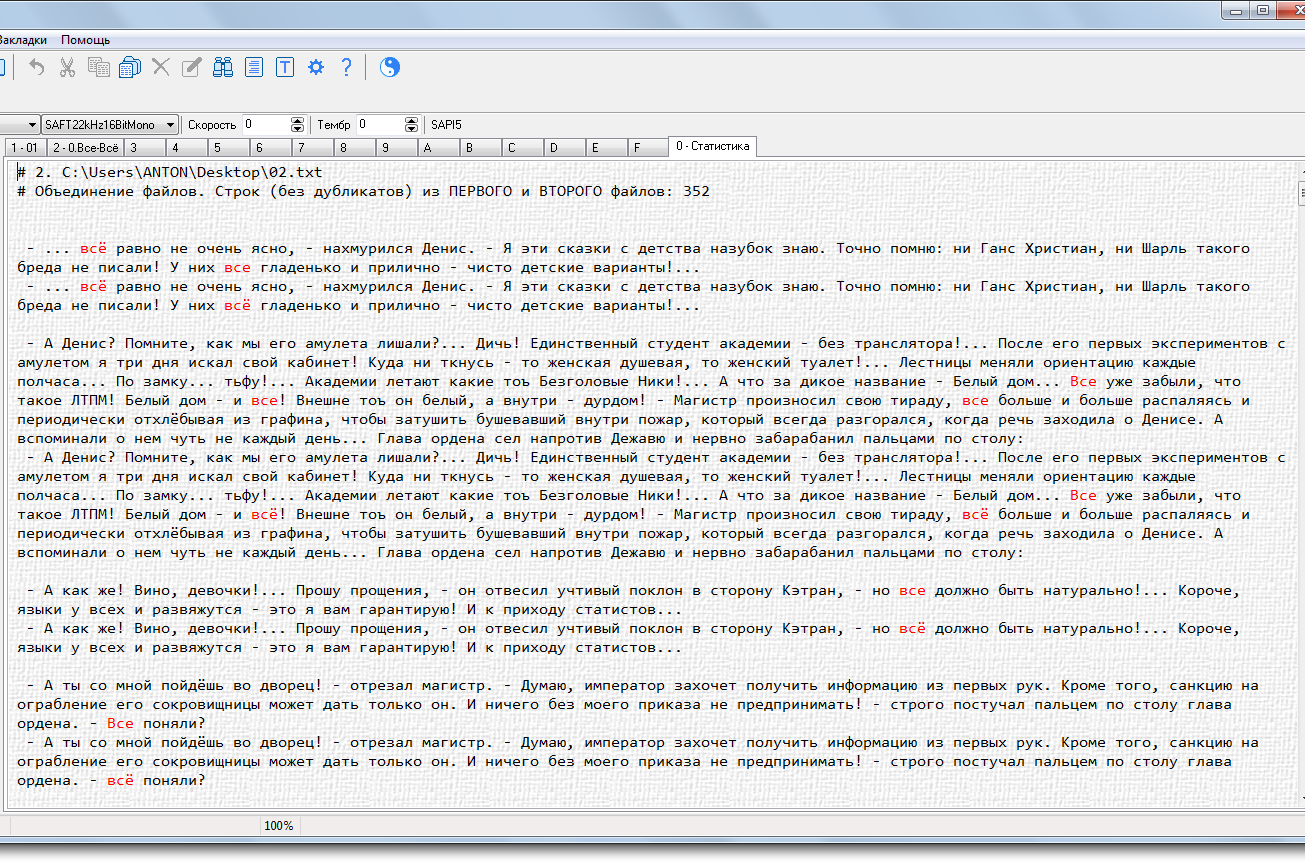Image resolution: width=1305 pixels, height=863 pixels.
Task: Switch to tab A
Action: [x=439, y=147]
